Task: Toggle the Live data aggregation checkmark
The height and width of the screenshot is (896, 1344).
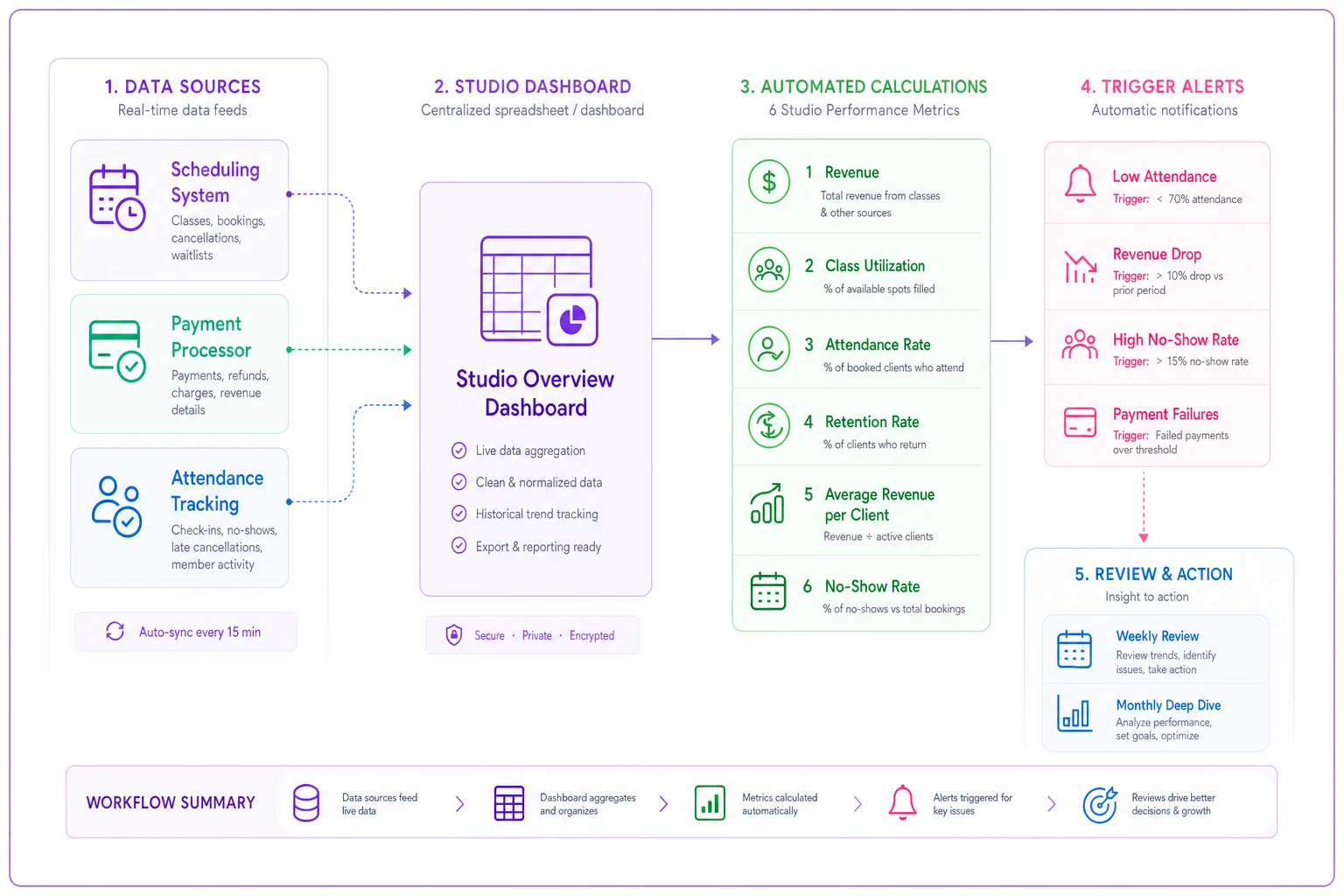Action: (458, 451)
